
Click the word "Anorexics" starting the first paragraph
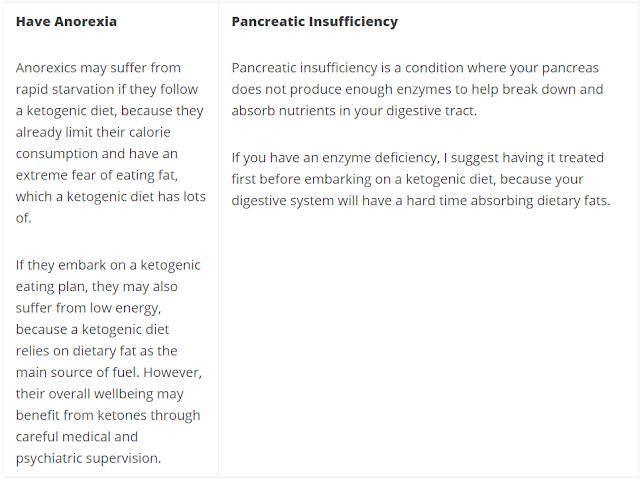point(47,68)
